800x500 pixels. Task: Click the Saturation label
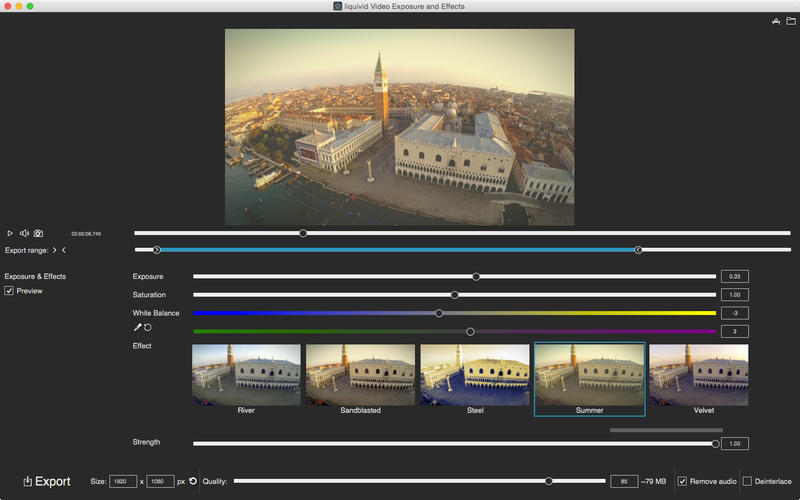tap(149, 295)
